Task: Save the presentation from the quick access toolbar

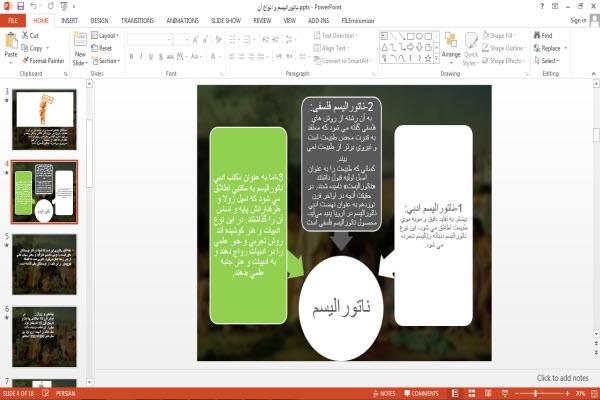Action: [x=21, y=6]
